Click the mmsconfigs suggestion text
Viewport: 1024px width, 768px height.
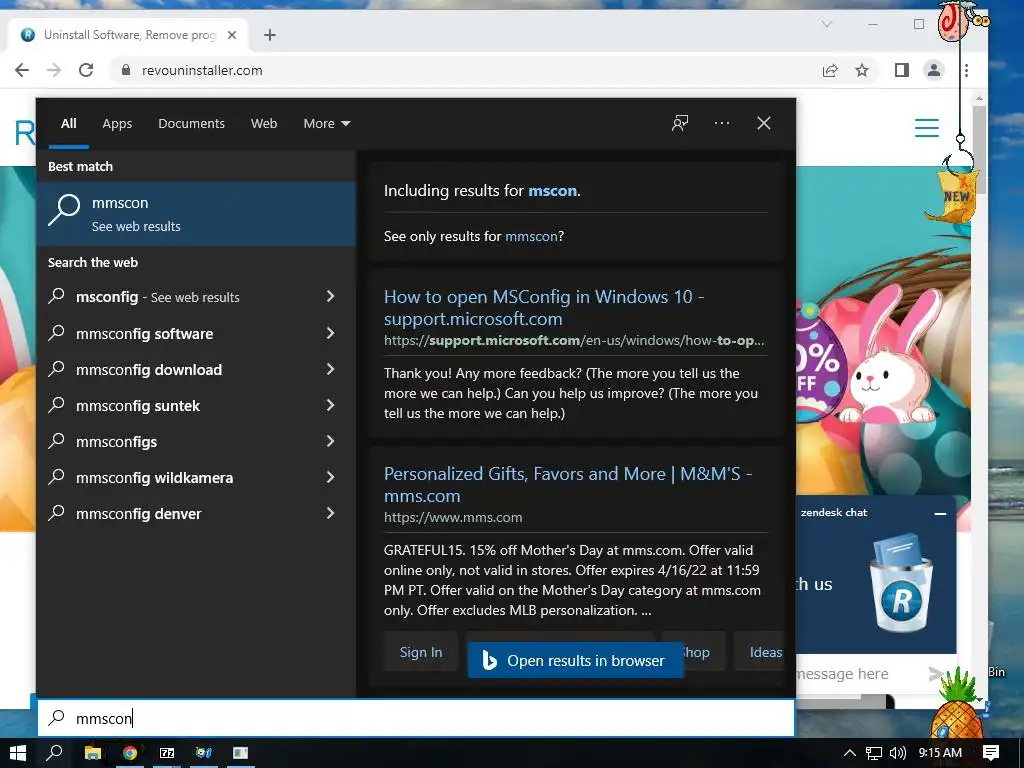pos(116,442)
